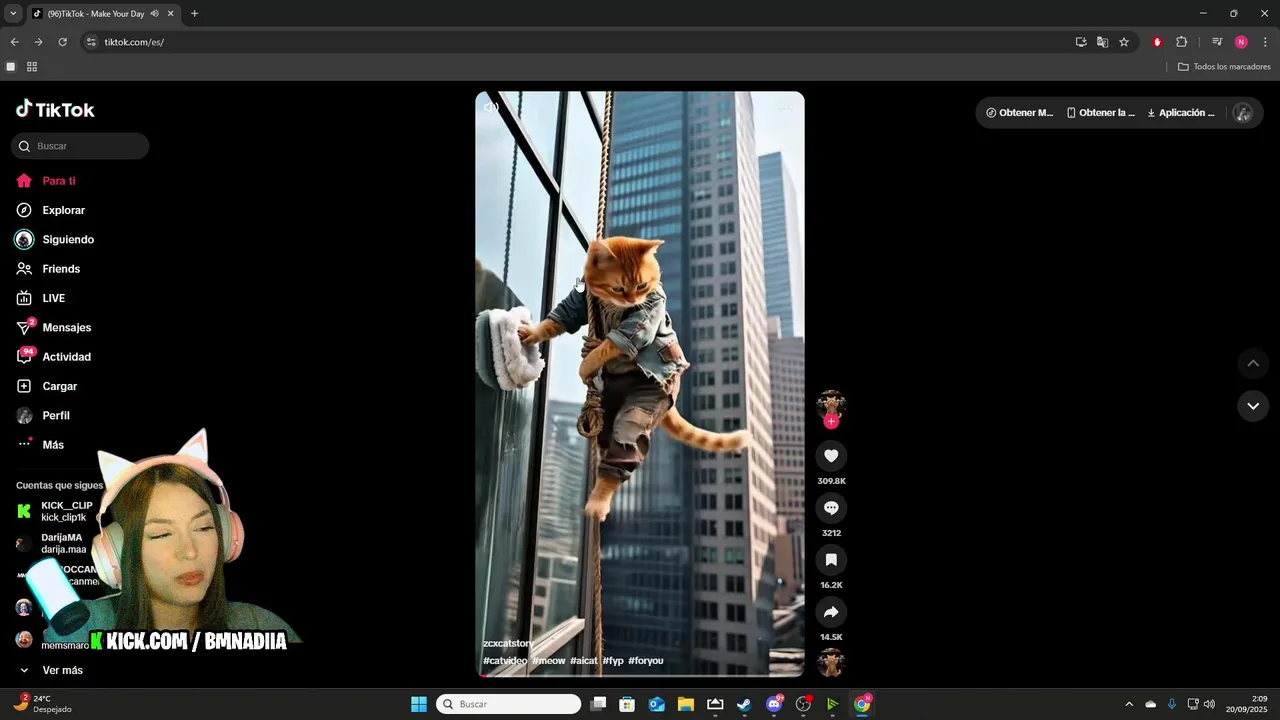Mute the TikTok tab audio icon
The width and height of the screenshot is (1280, 720).
(154, 13)
